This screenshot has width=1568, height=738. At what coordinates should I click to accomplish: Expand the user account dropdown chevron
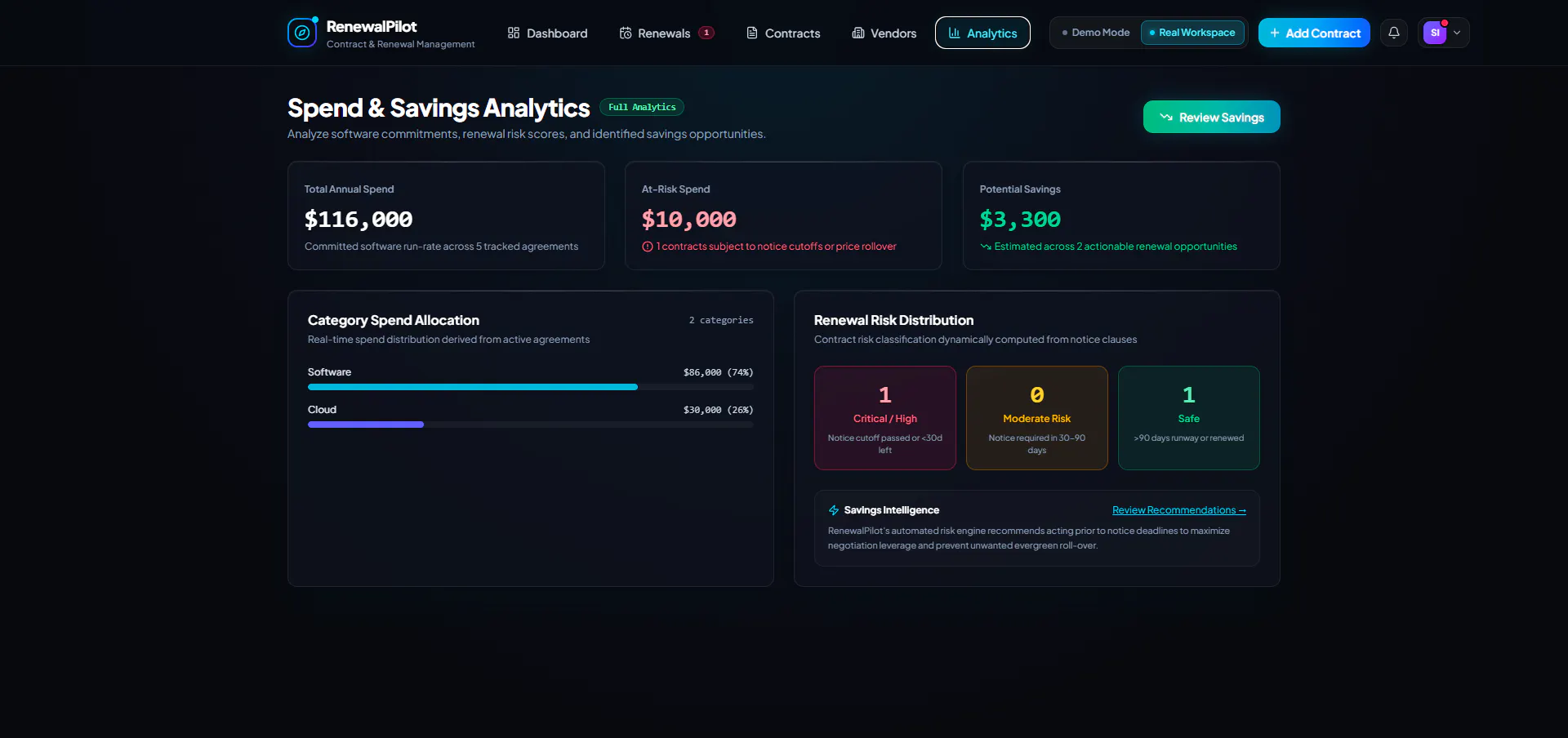tap(1457, 33)
